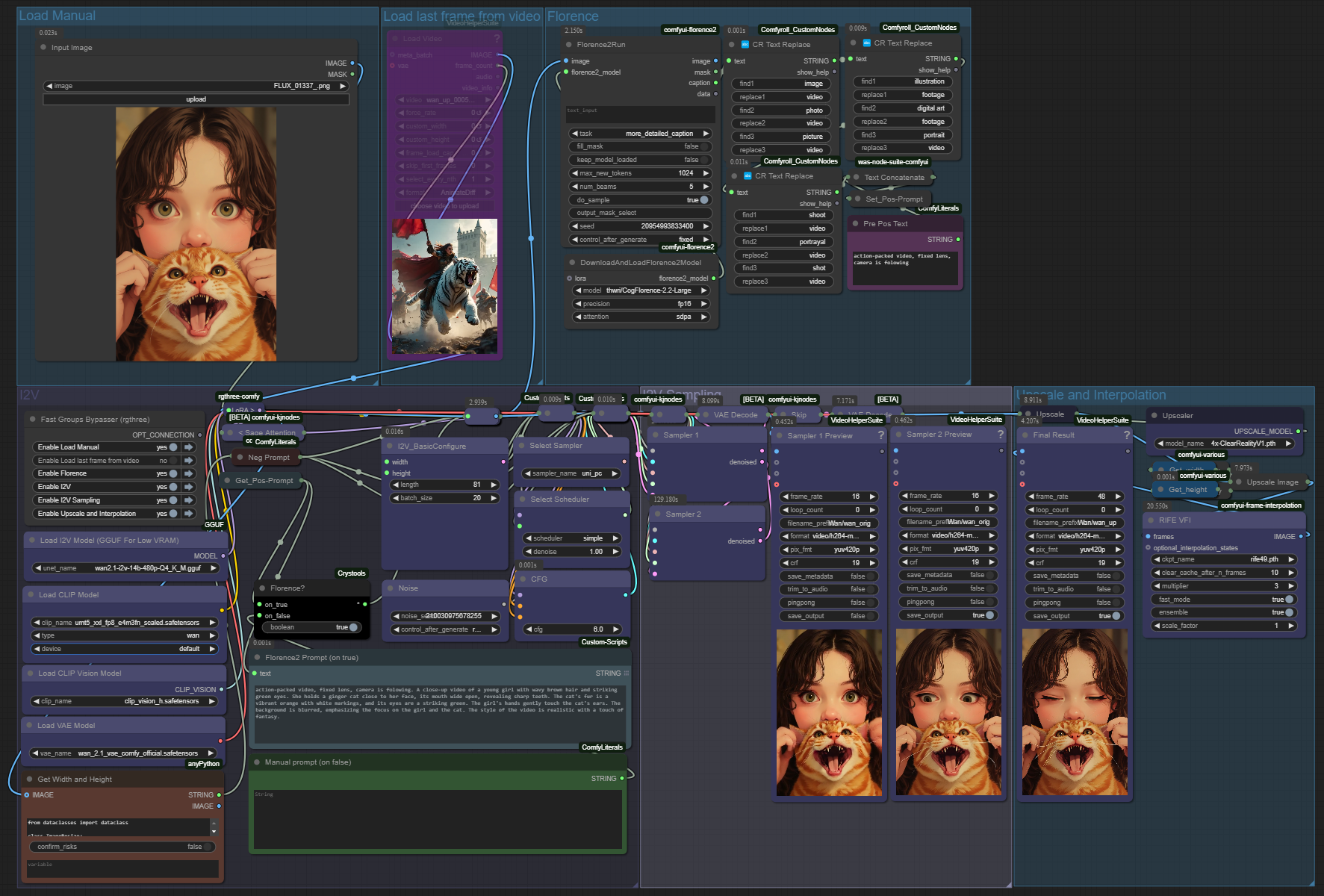Click the Sampler 2 Preview video thumbnail
The image size is (1324, 896).
click(947, 712)
